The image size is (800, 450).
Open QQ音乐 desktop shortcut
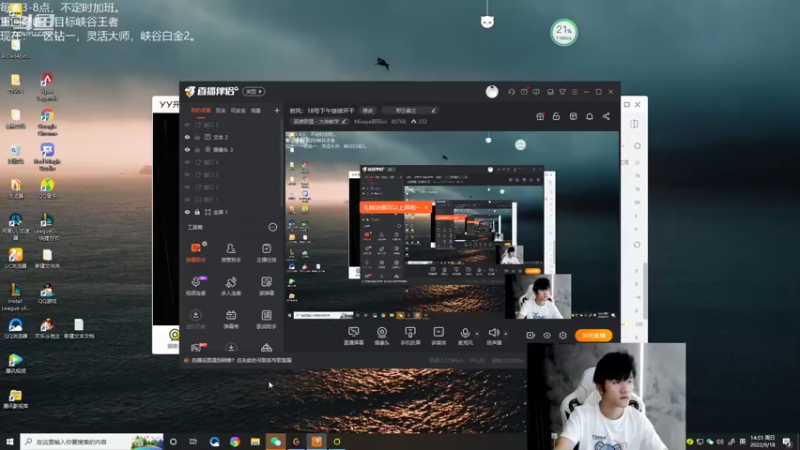47,188
